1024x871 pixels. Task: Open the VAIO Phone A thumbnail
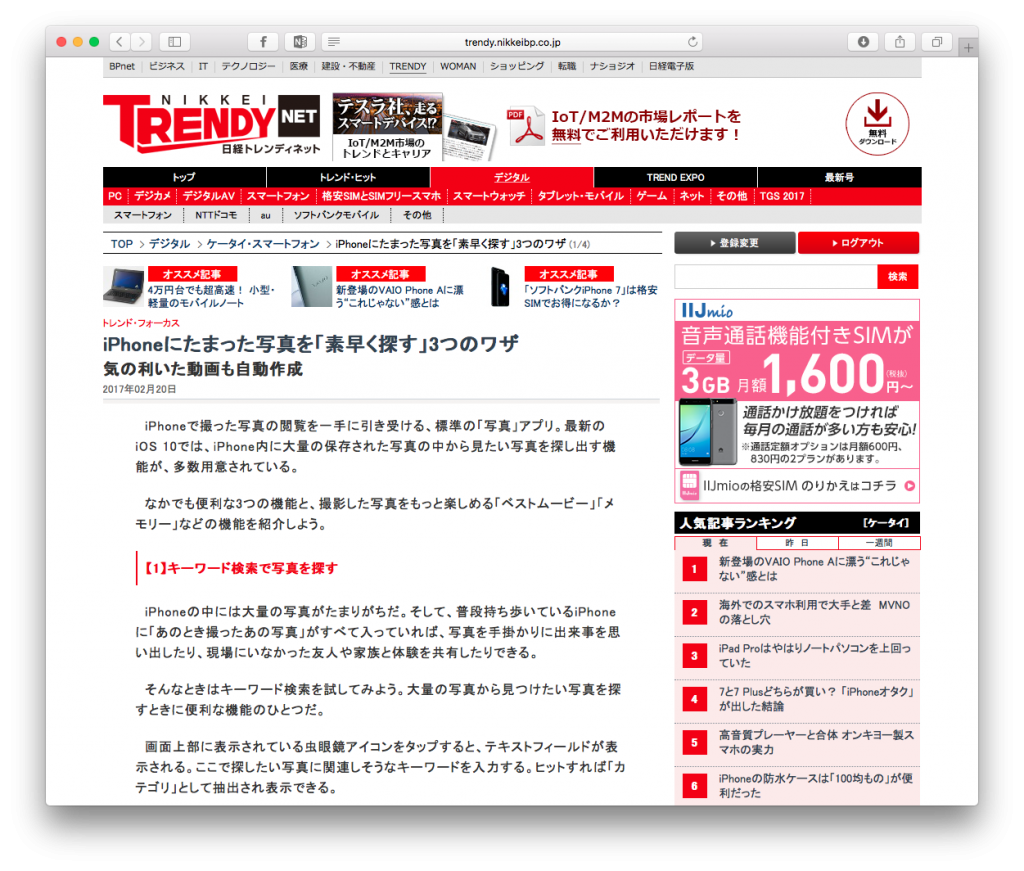click(x=312, y=286)
